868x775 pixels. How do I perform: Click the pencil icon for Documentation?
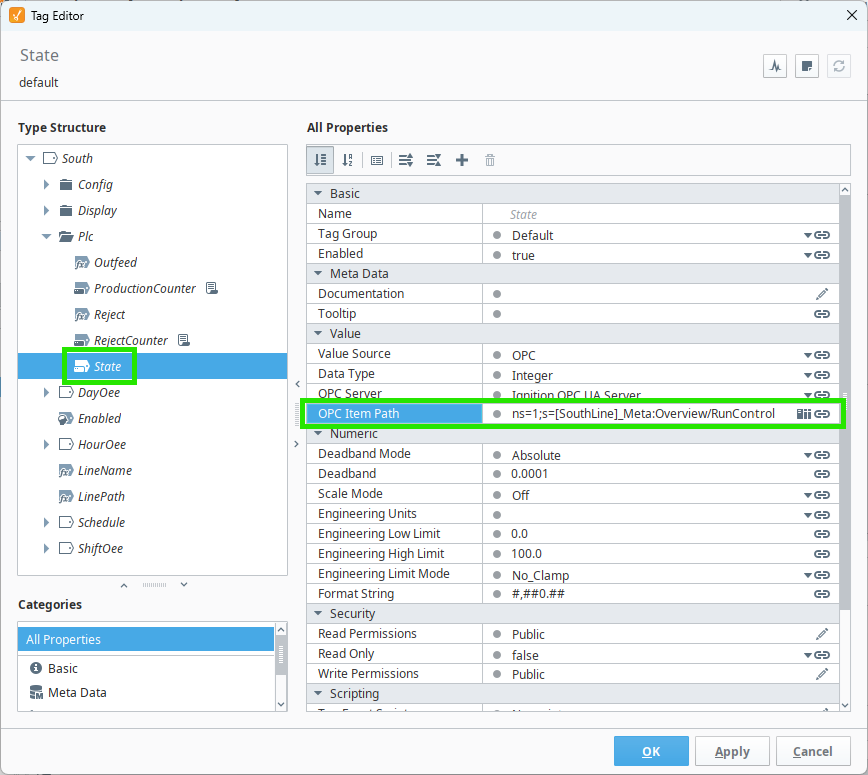822,294
